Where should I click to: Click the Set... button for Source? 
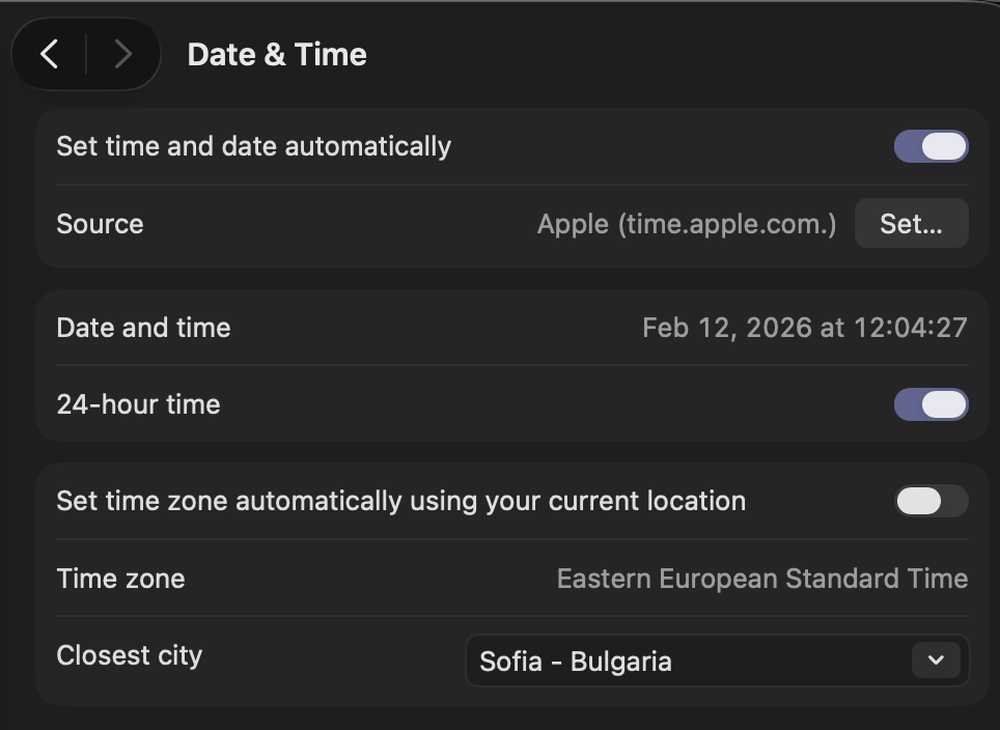tap(911, 224)
